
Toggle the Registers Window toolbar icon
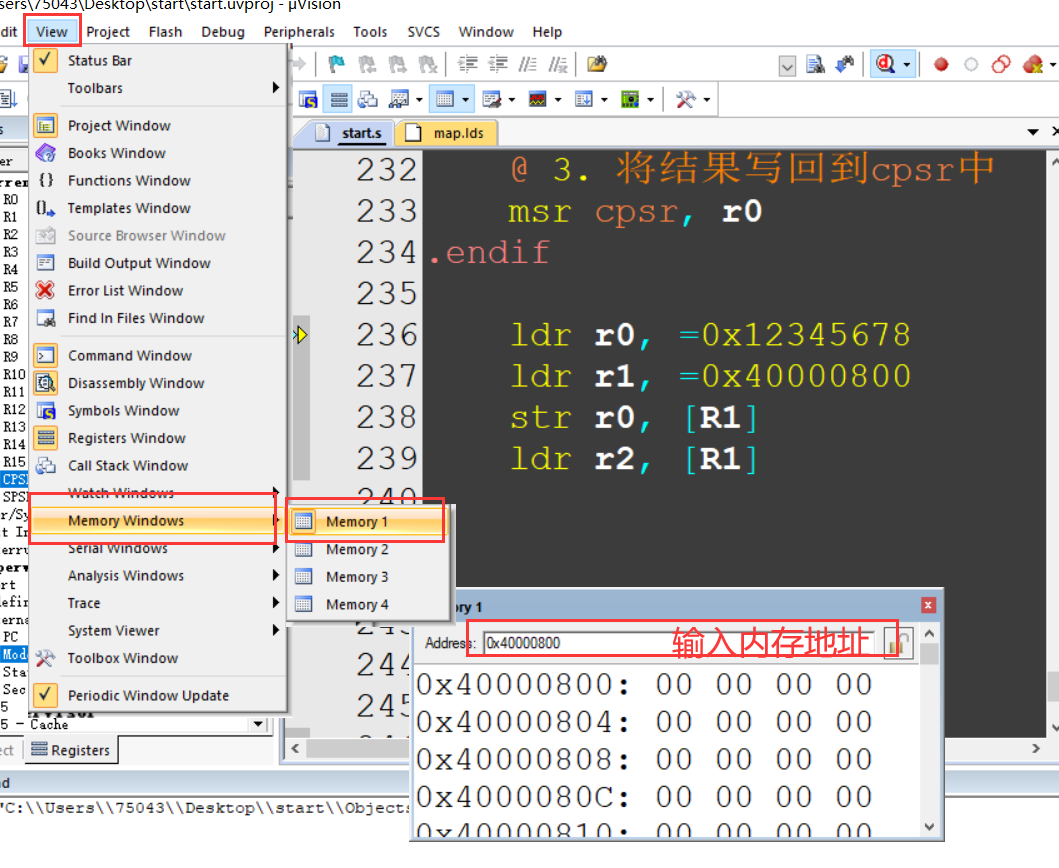[339, 100]
